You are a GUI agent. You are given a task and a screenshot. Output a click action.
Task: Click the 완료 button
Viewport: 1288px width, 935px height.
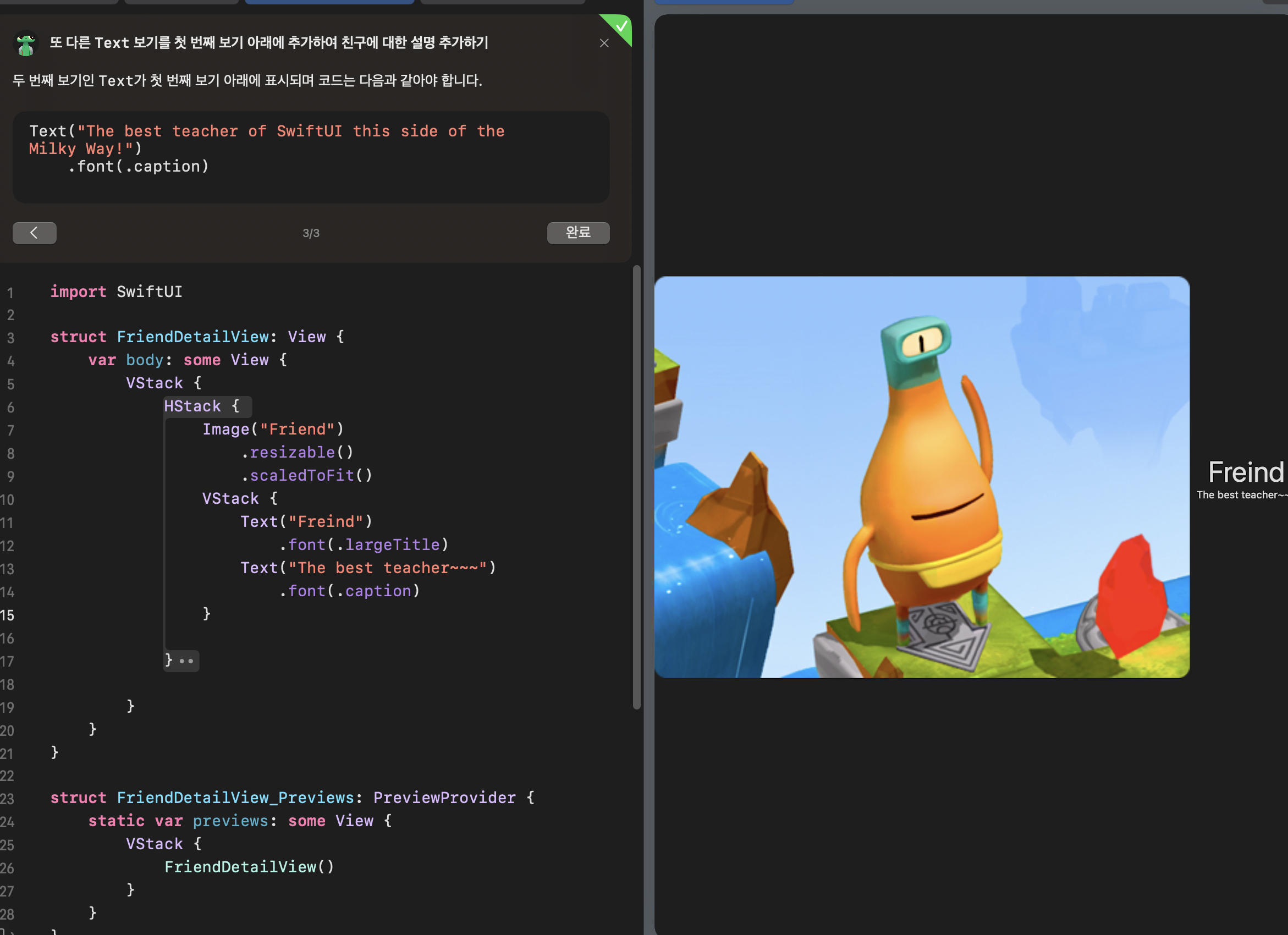[578, 233]
